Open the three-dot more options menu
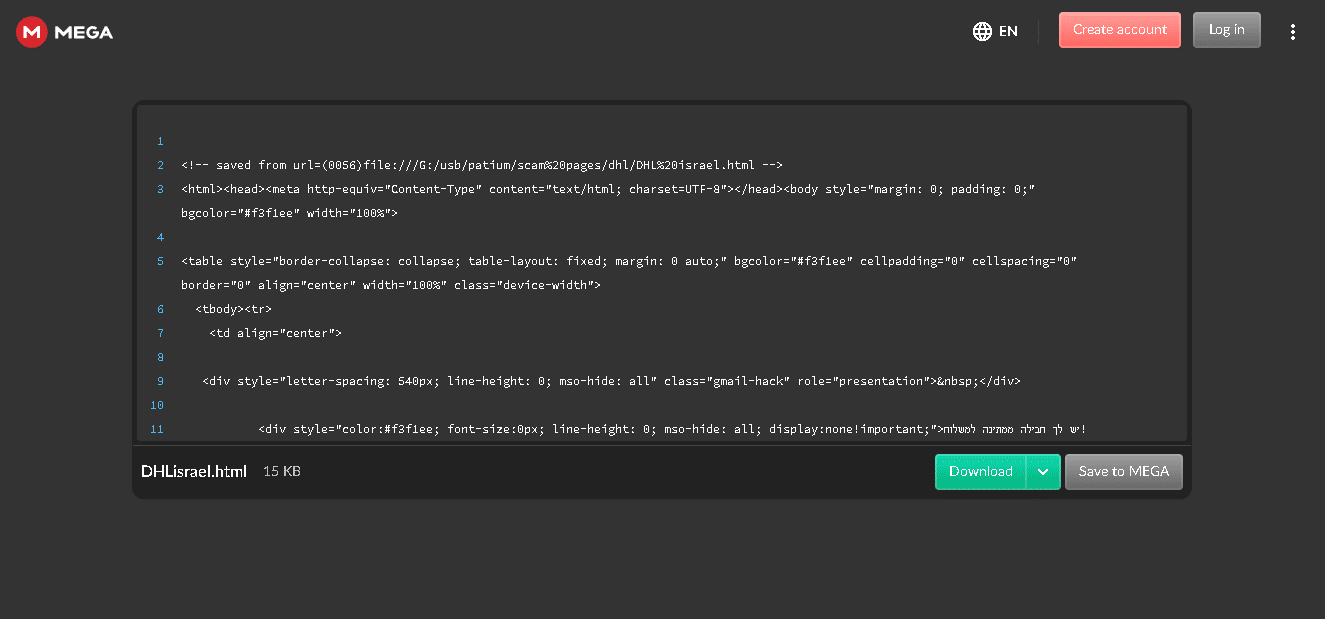The height and width of the screenshot is (619, 1325). pos(1293,32)
